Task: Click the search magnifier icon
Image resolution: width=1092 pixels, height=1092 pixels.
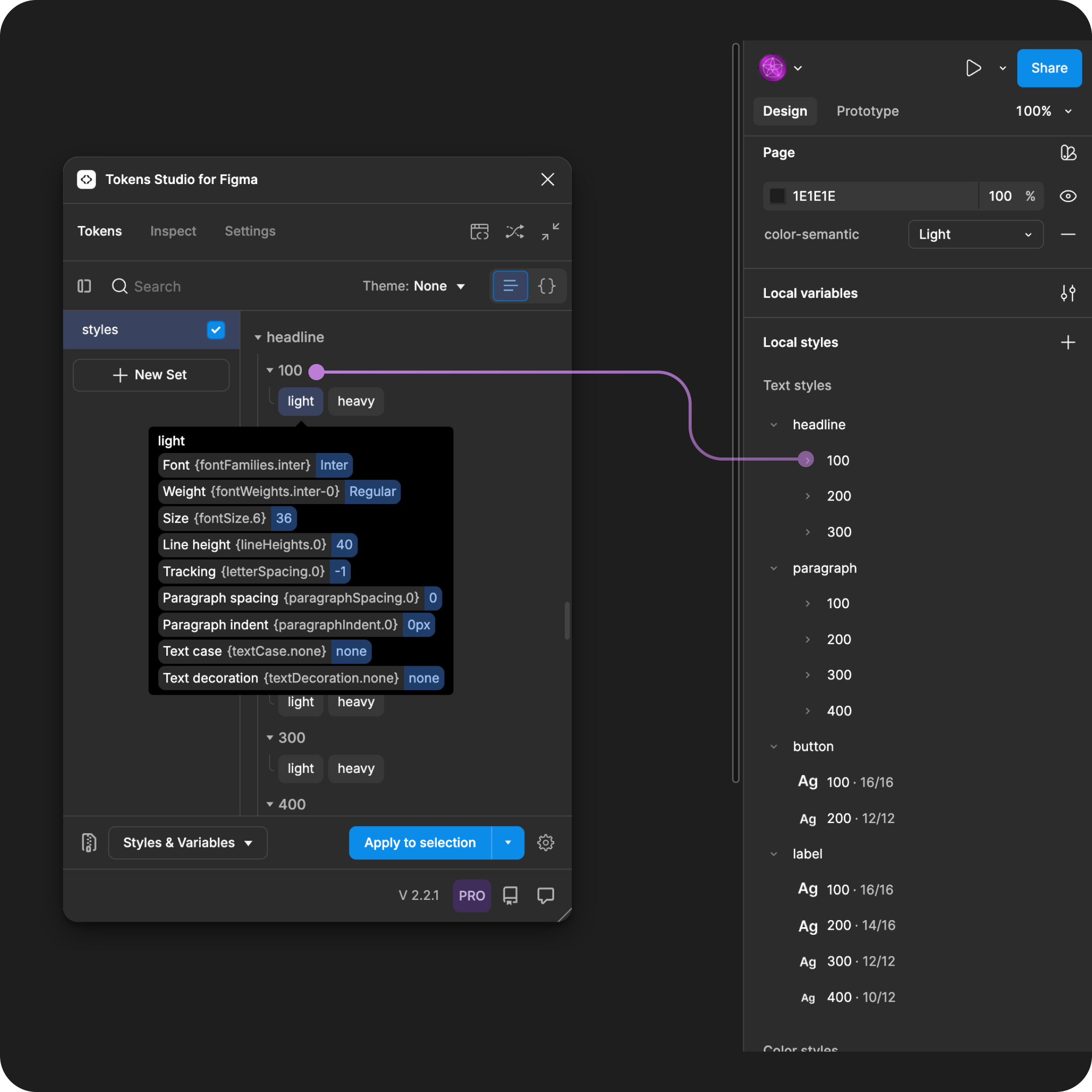Action: tap(119, 286)
